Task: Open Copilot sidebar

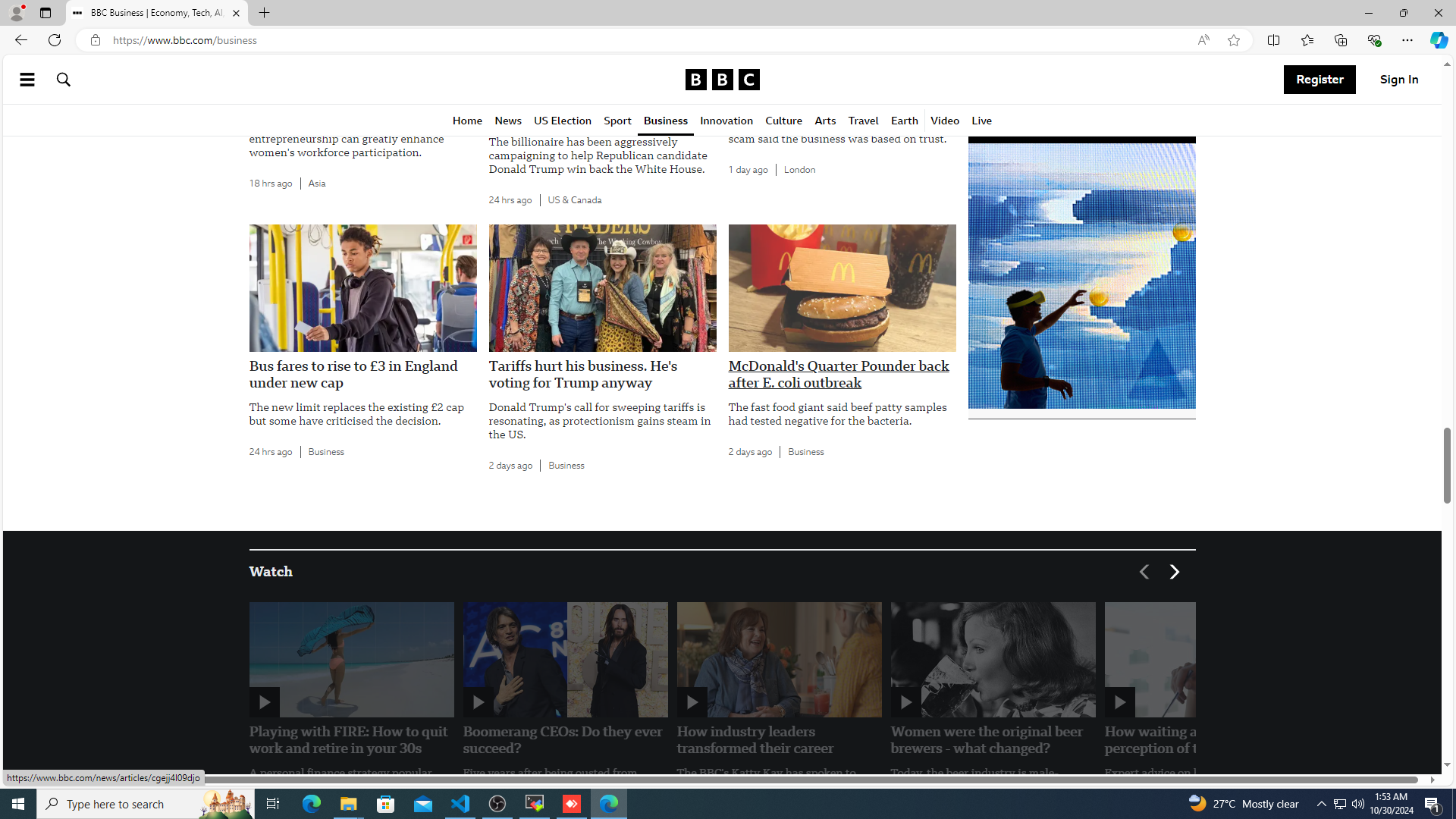Action: point(1439,40)
